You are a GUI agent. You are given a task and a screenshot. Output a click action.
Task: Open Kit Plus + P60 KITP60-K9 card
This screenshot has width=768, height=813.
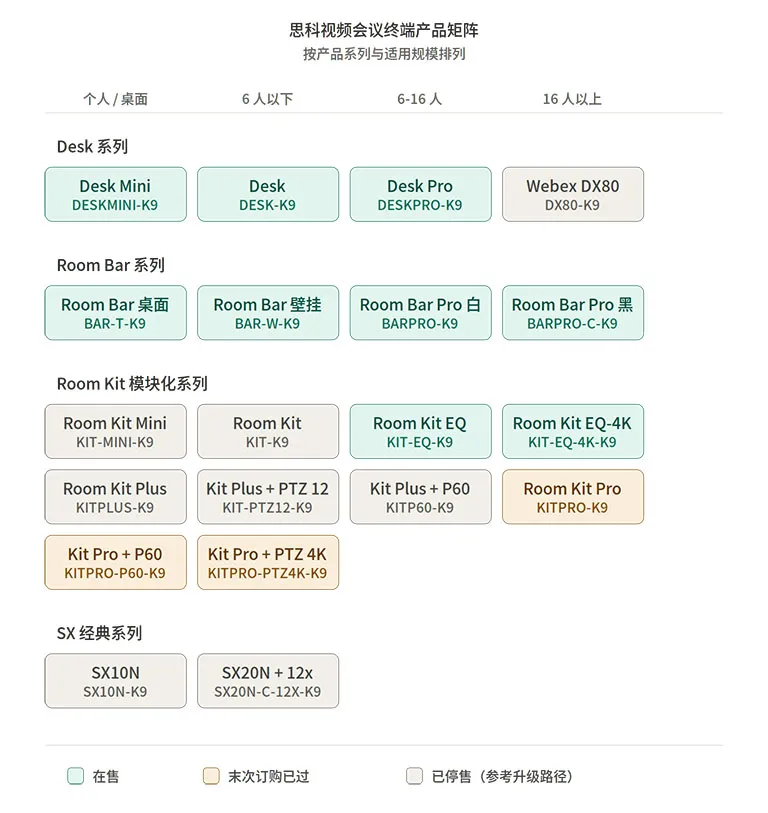421,497
